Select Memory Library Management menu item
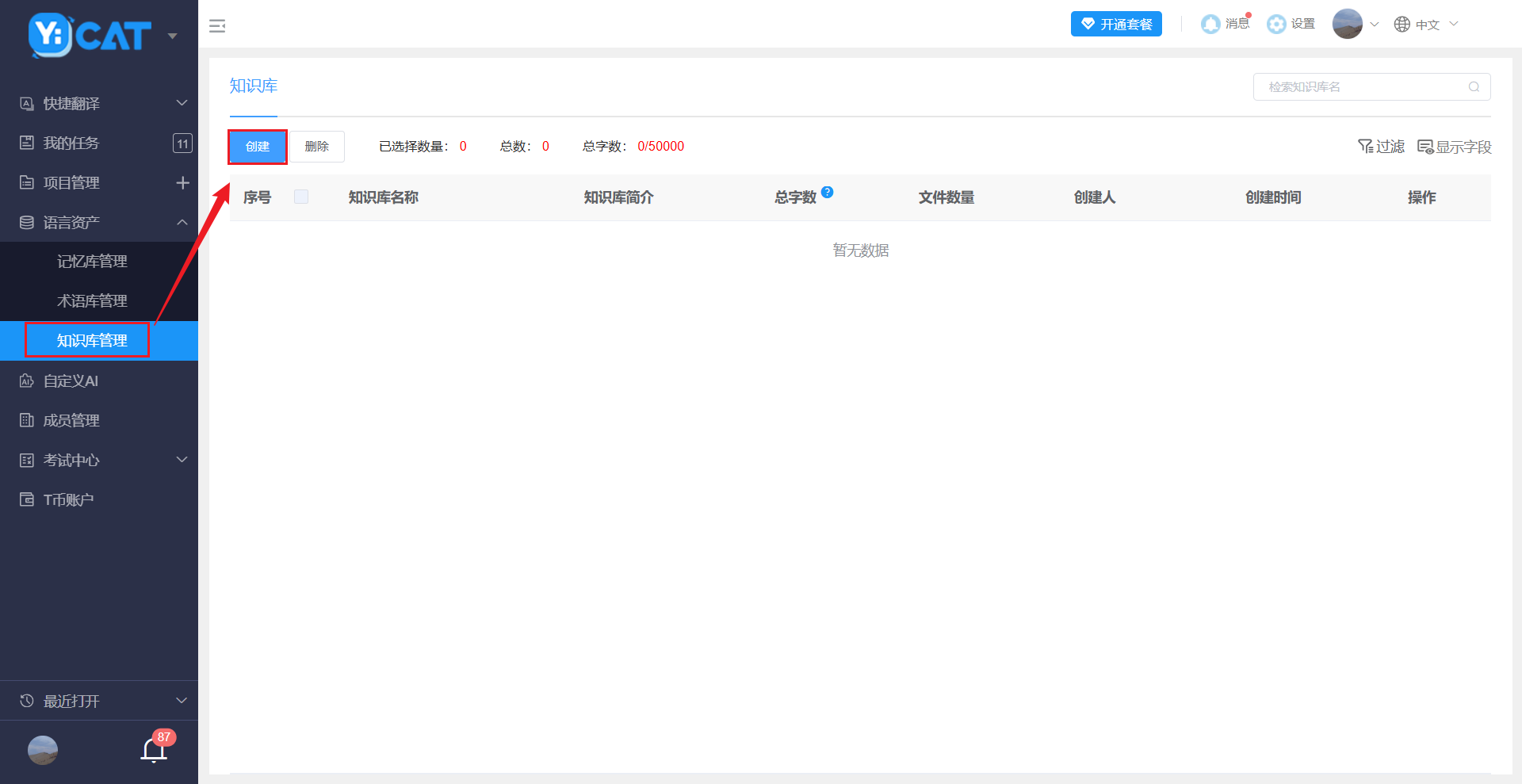The width and height of the screenshot is (1522, 784). (92, 262)
